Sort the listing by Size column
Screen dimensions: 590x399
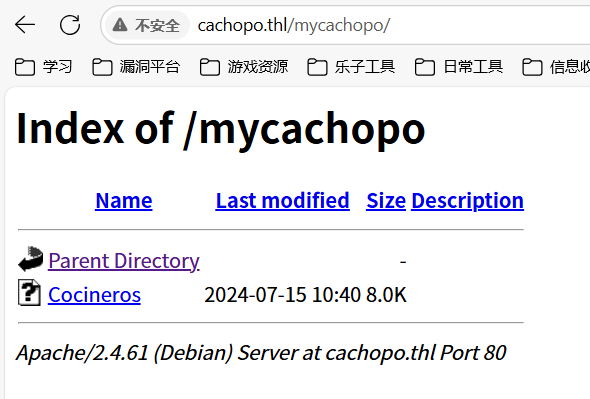(x=386, y=201)
